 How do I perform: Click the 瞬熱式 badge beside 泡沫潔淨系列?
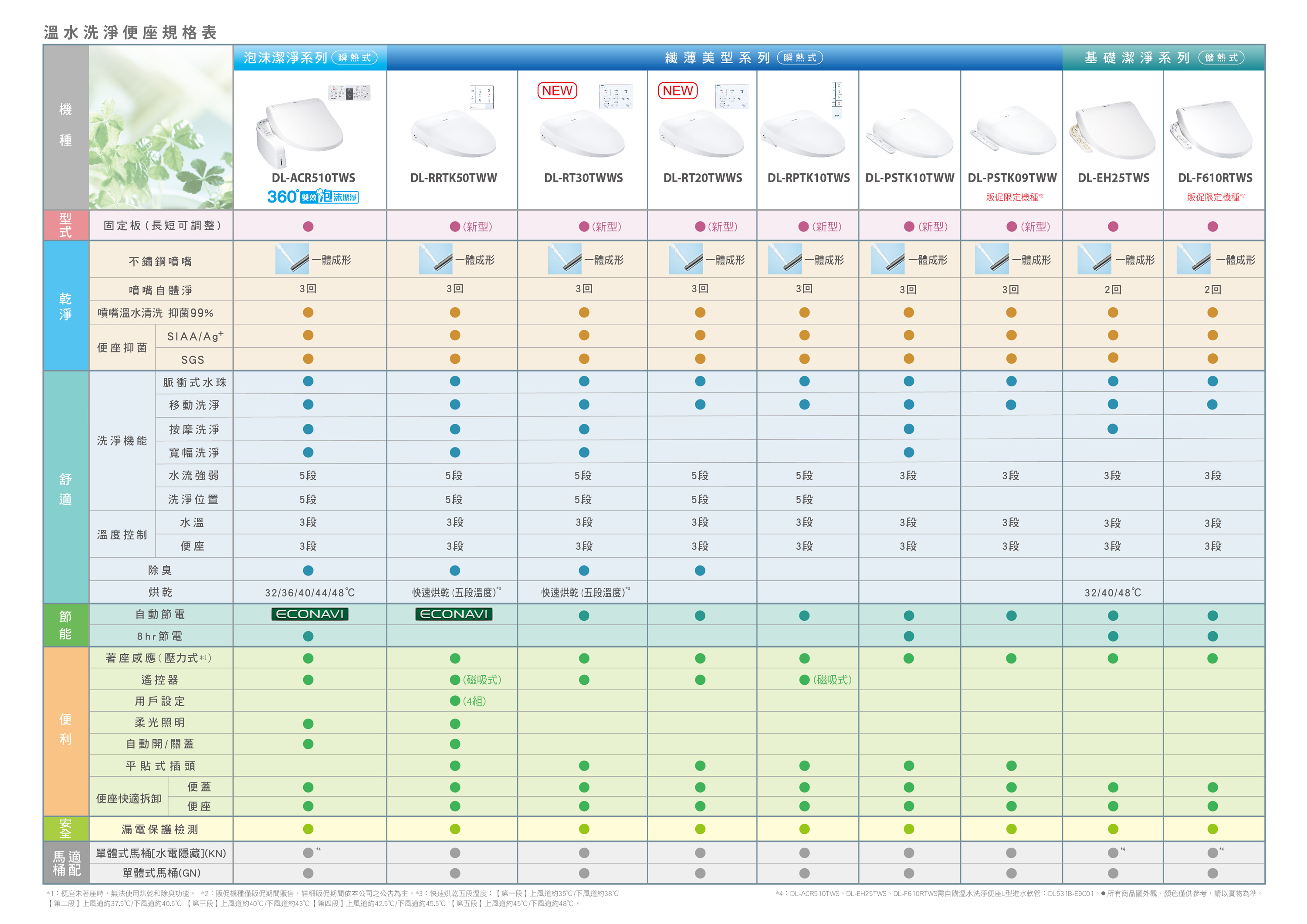354,58
